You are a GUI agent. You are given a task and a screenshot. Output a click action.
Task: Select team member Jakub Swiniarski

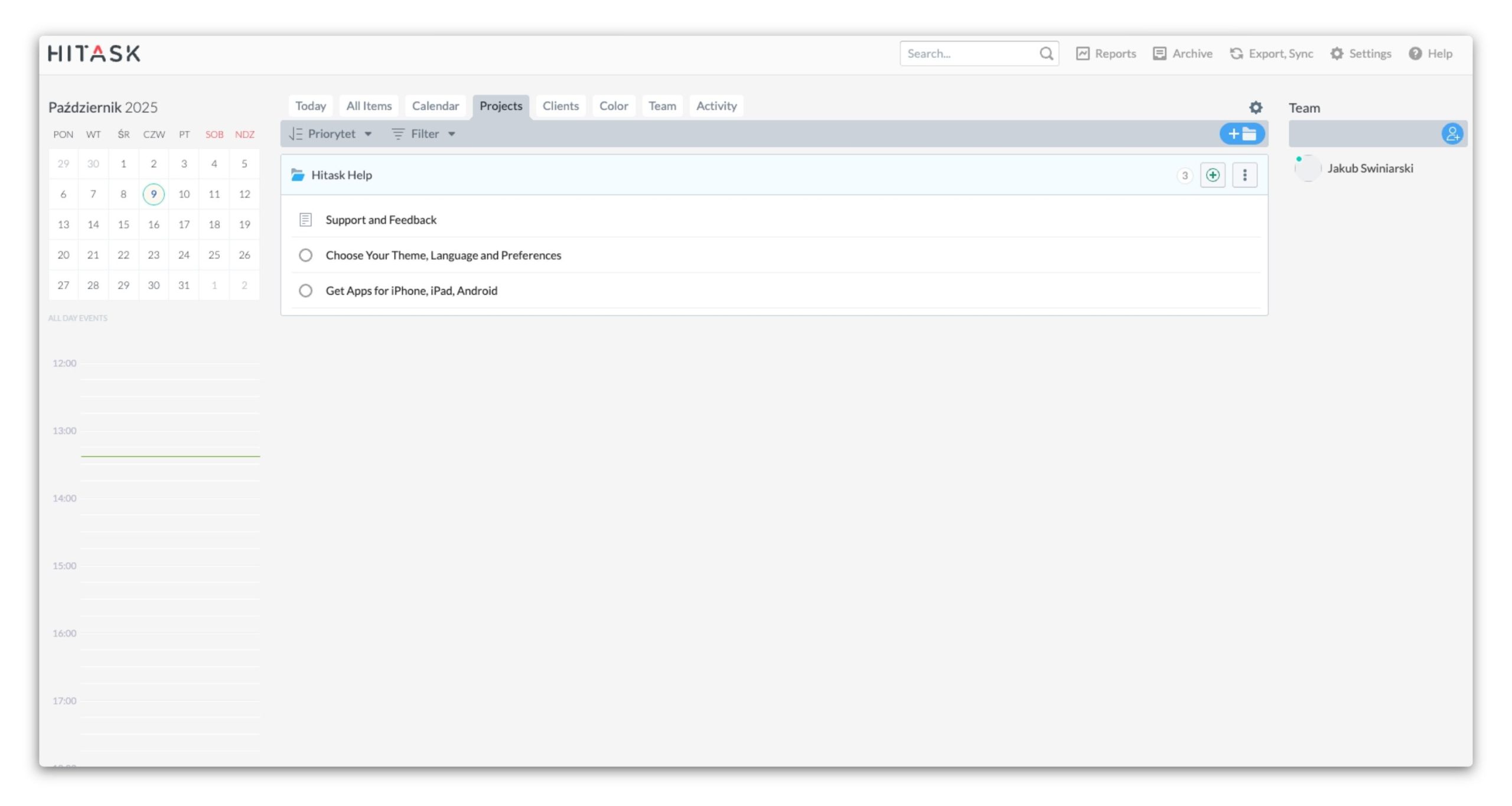[x=1370, y=168]
